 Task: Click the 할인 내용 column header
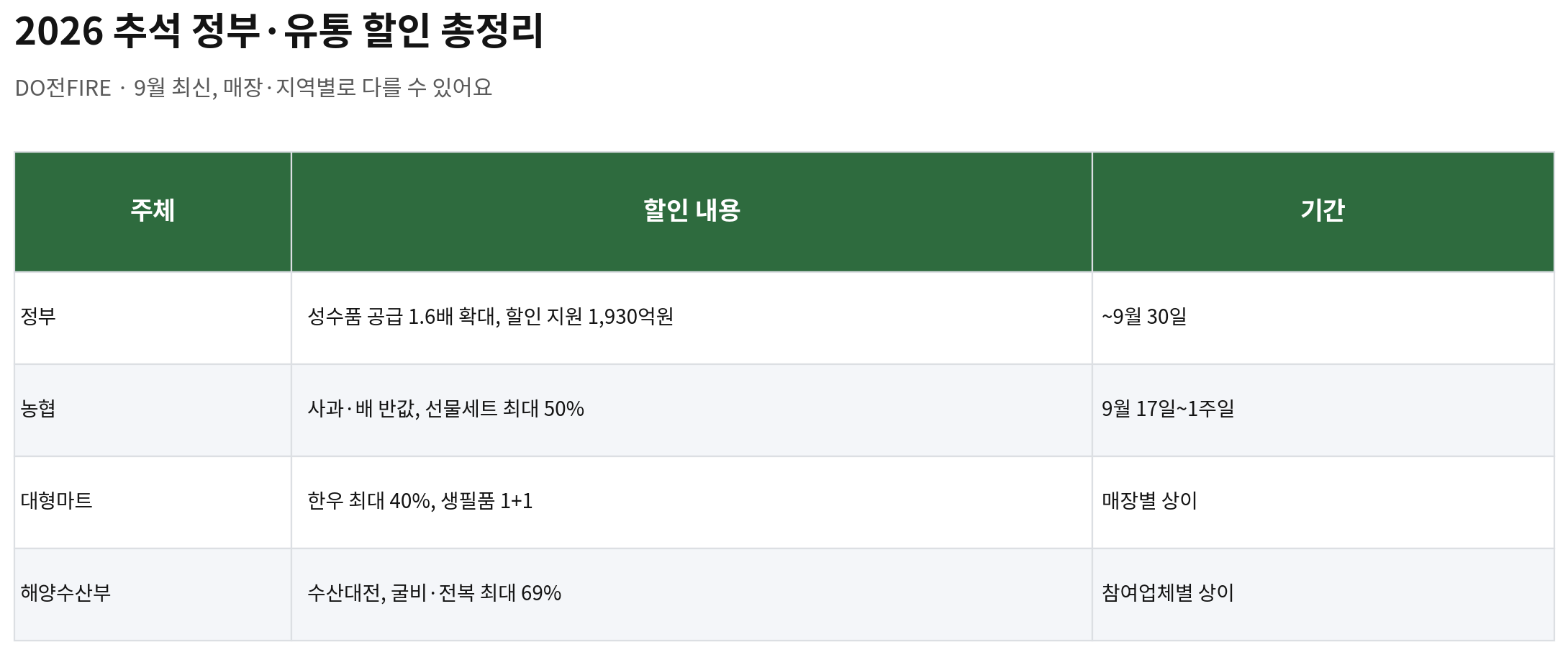[692, 212]
